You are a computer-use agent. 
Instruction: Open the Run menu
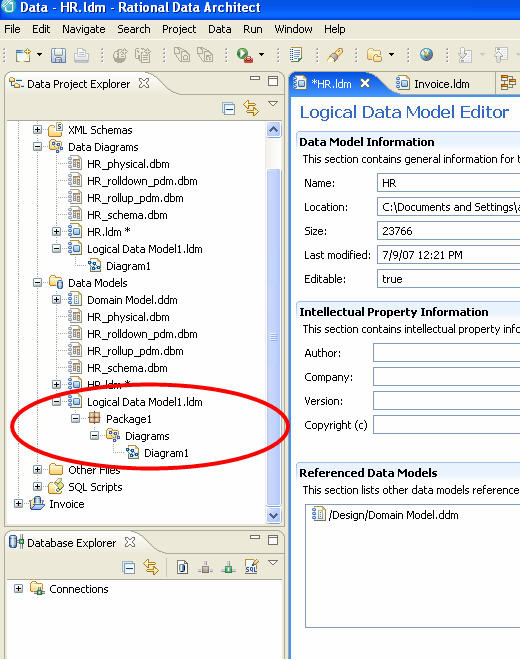point(253,29)
